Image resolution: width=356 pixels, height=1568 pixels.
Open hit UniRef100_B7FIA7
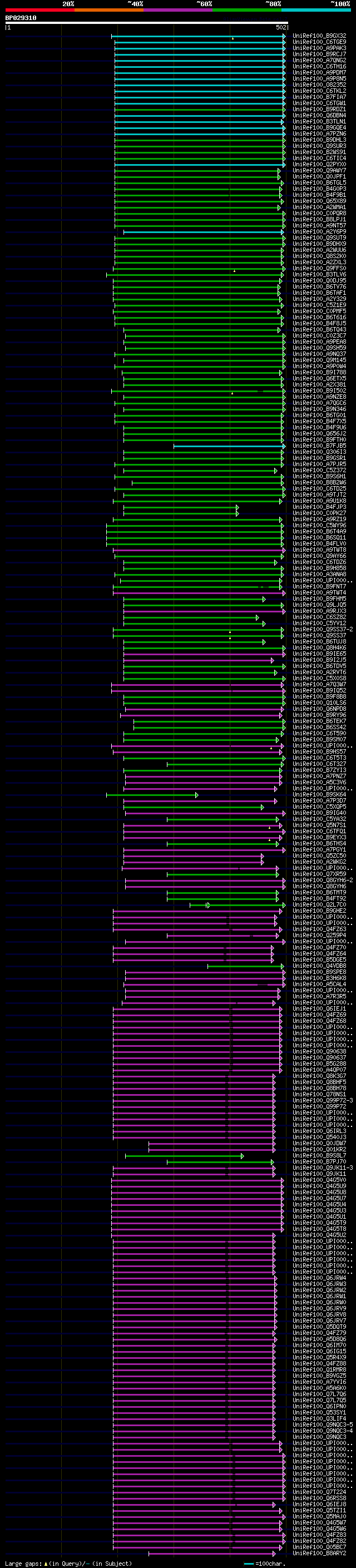pos(319,97)
